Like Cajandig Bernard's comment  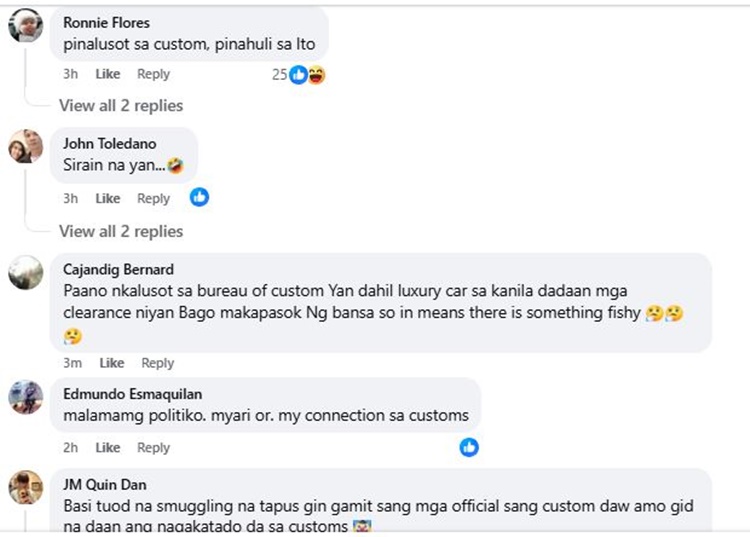pos(112,363)
